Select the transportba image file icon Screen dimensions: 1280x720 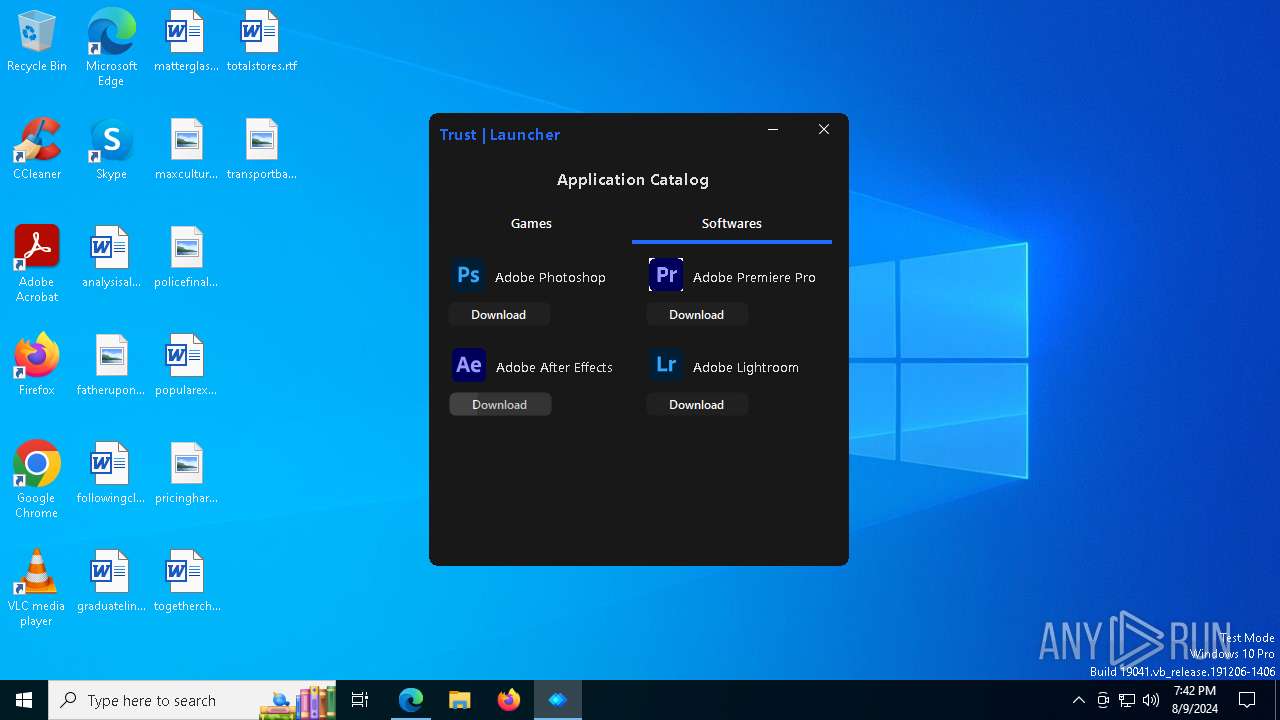tap(262, 150)
